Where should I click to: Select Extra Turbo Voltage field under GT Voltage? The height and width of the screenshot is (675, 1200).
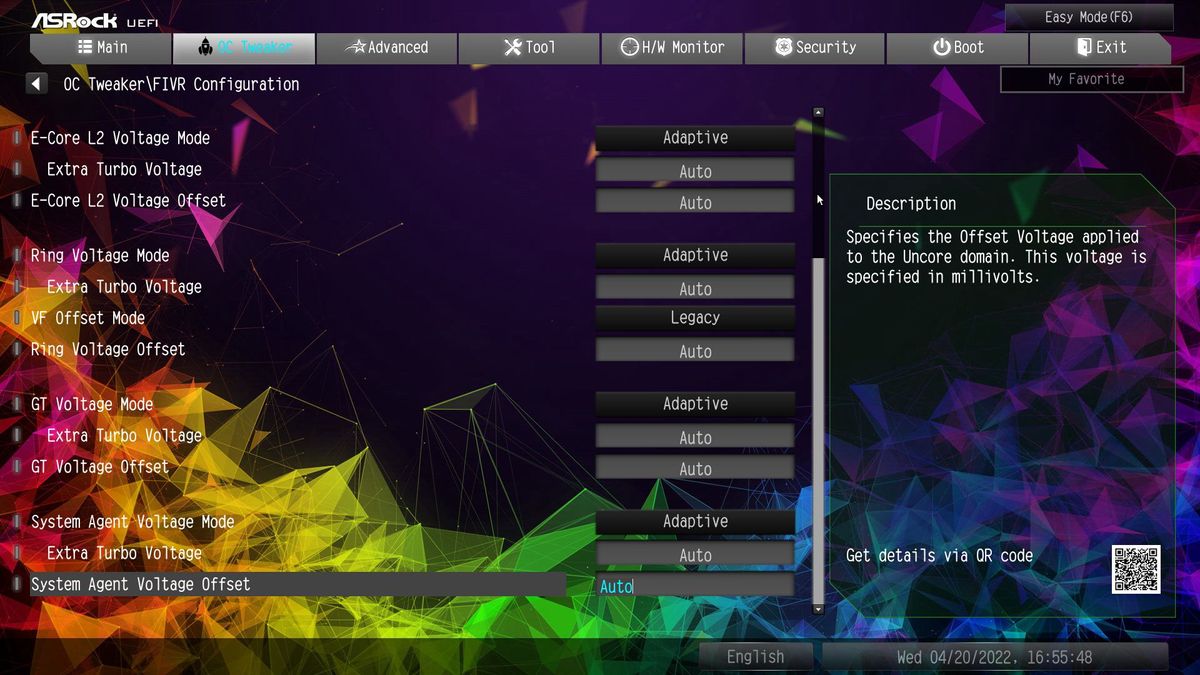[x=695, y=437]
